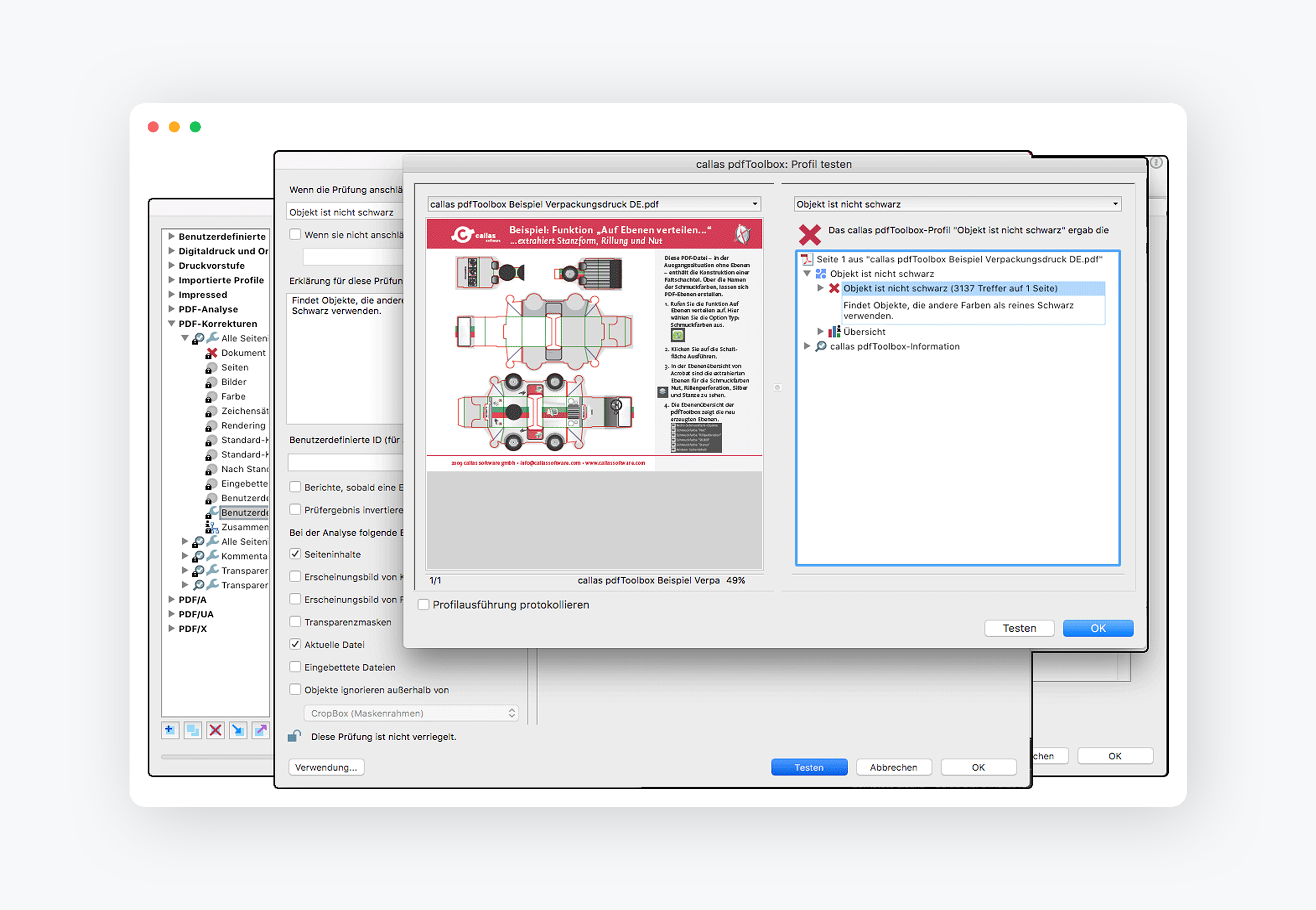This screenshot has width=1316, height=910.
Task: Click the Verwendung... button
Action: [x=326, y=767]
